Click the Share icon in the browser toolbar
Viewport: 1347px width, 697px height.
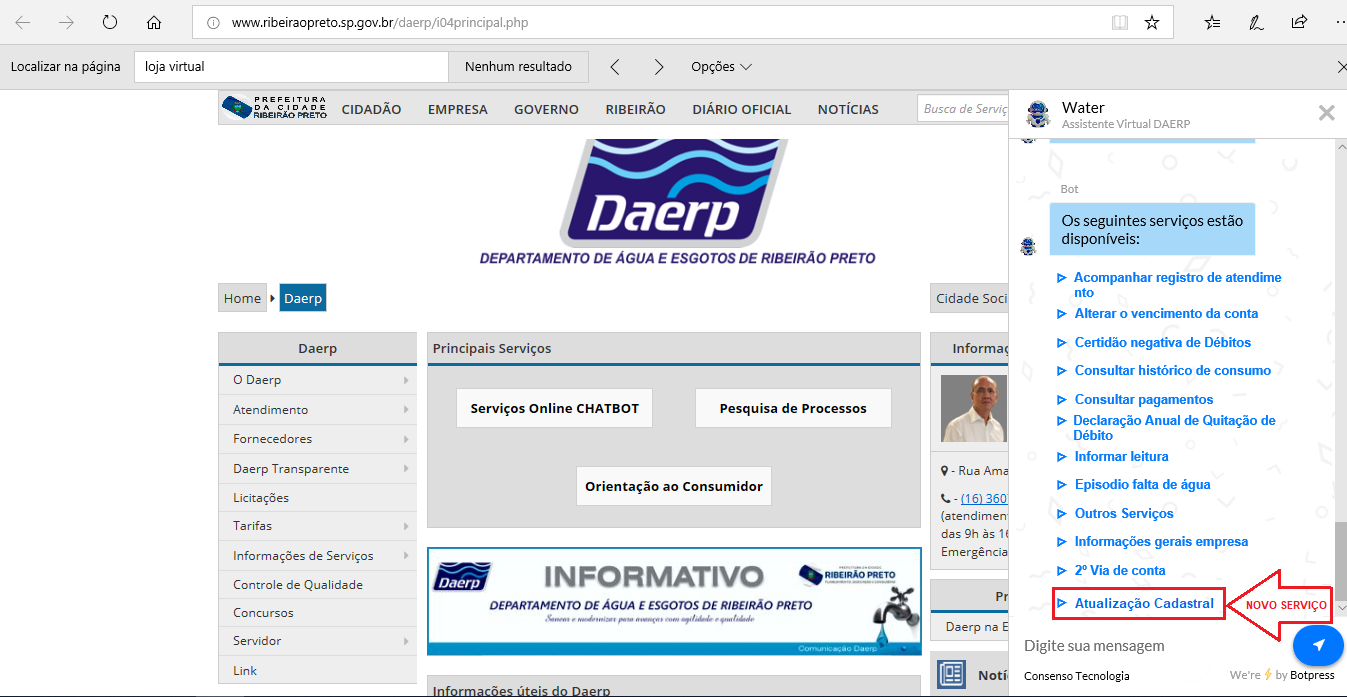tap(1298, 21)
